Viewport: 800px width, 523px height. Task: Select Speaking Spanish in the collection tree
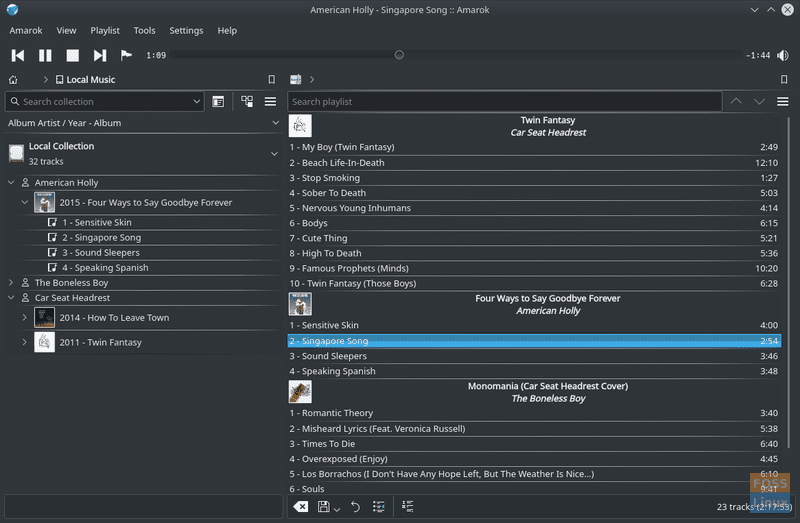[x=106, y=268]
